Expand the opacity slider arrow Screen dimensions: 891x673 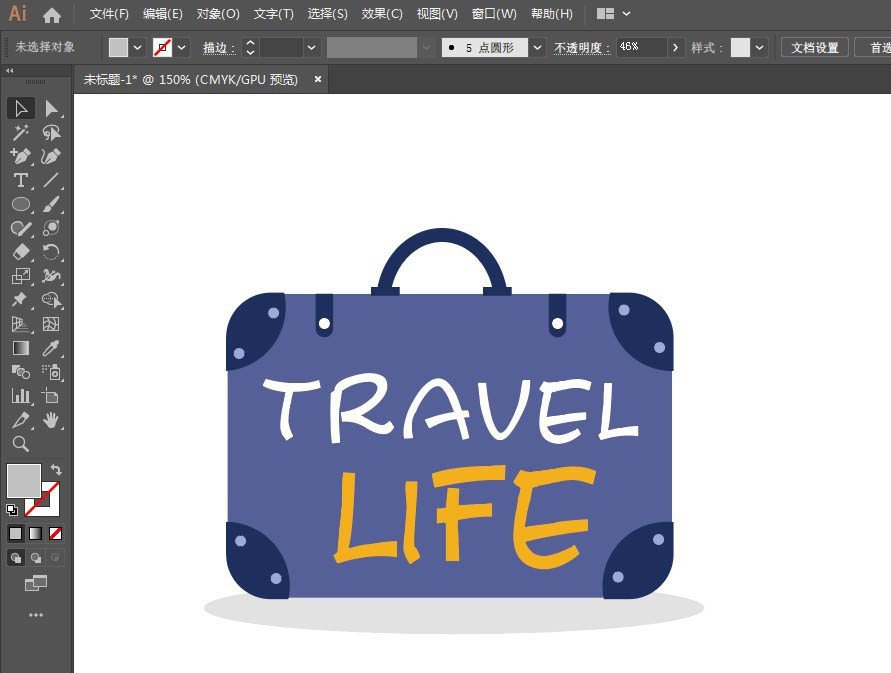click(675, 48)
